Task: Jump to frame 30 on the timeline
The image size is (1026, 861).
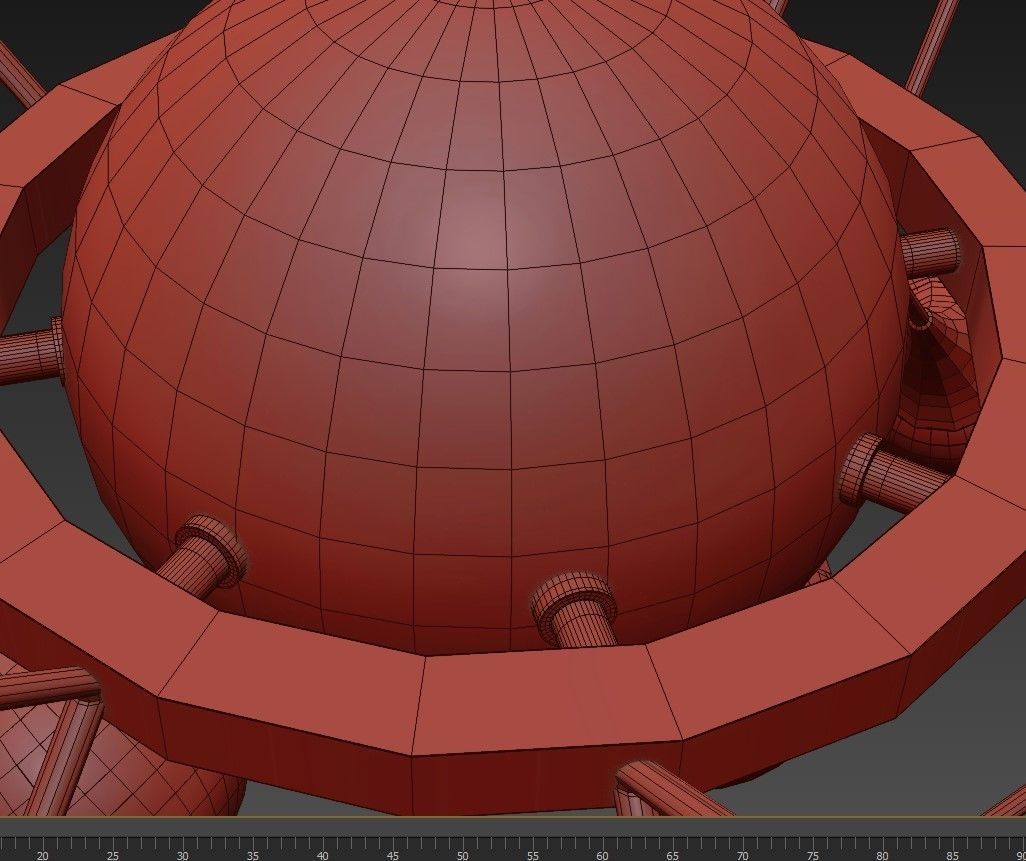Action: 183,855
